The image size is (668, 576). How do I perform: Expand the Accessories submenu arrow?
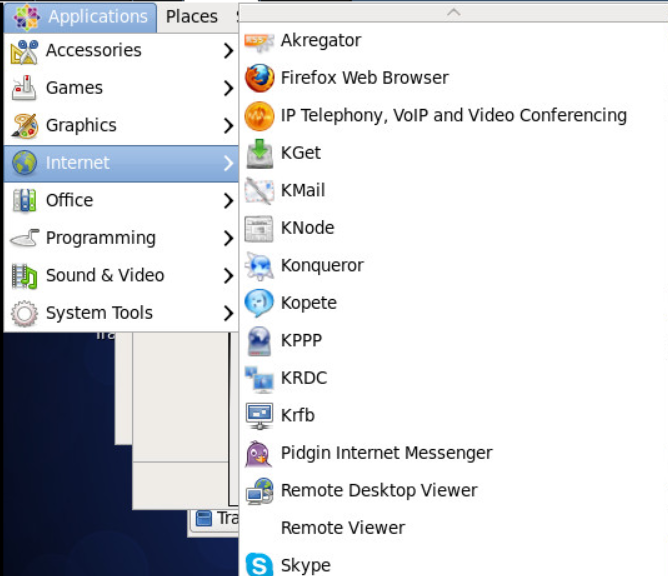[x=228, y=51]
